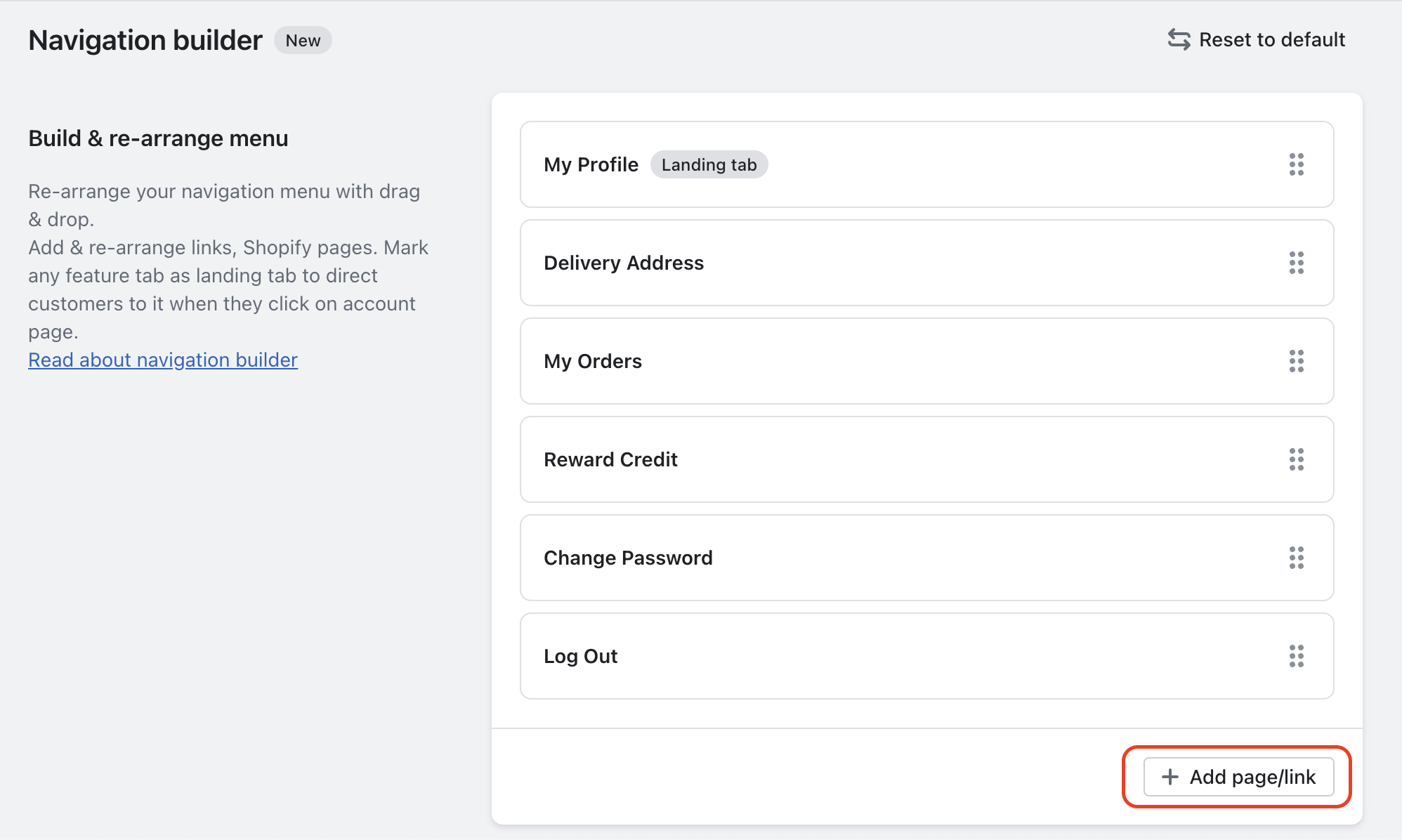Click drag handle icon on My Profile row
The image size is (1402, 840).
[1296, 164]
